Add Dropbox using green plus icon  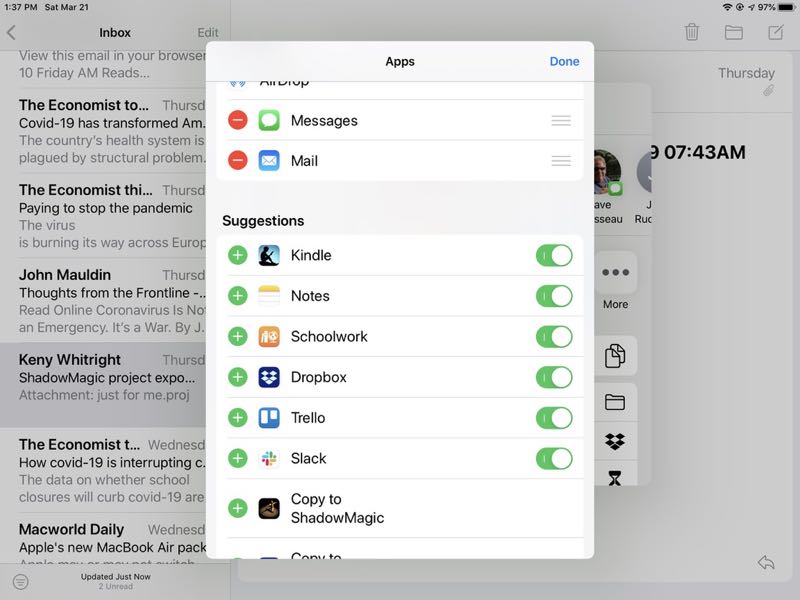pyautogui.click(x=238, y=377)
